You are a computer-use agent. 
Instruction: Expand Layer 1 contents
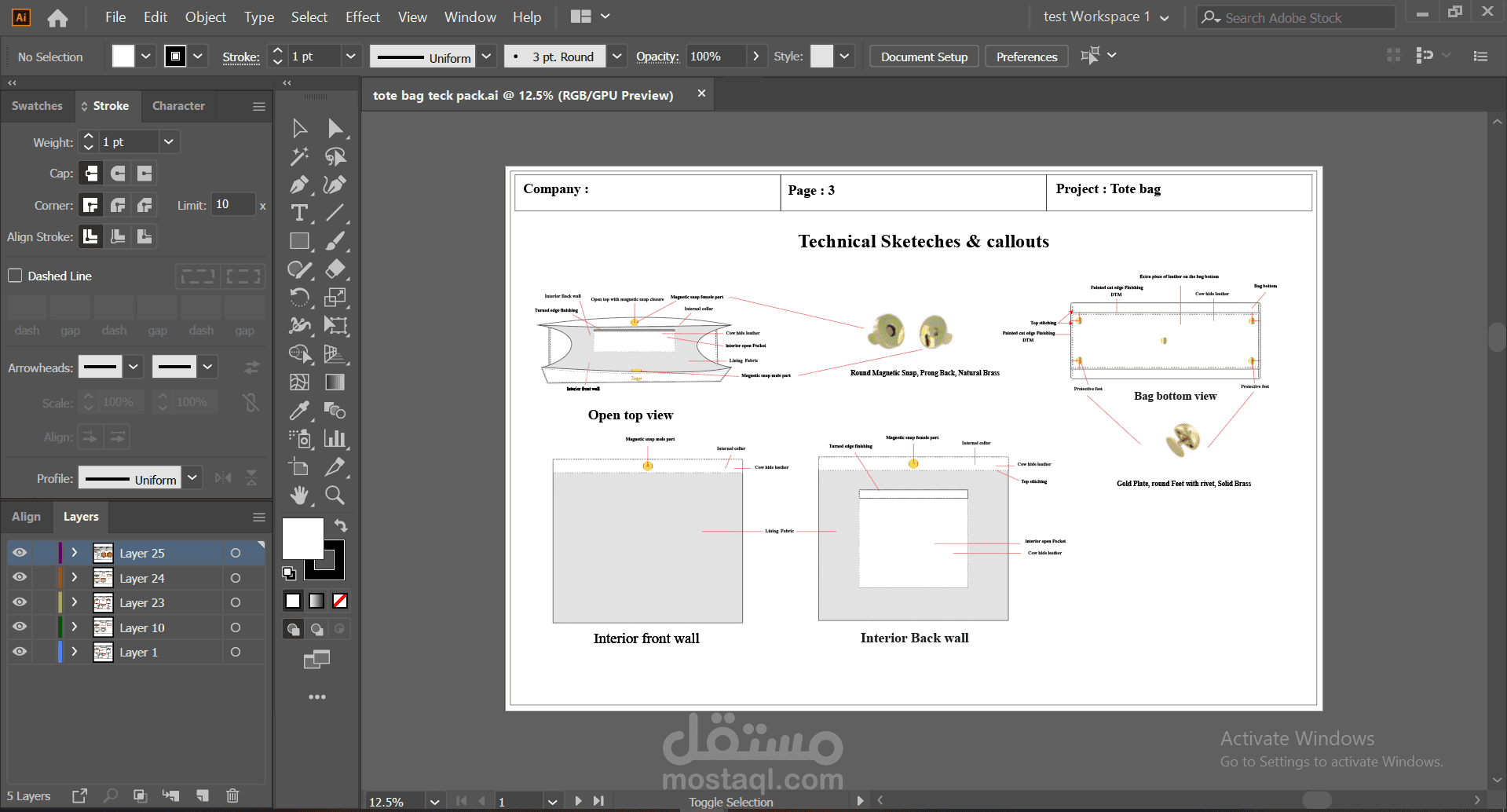click(75, 652)
